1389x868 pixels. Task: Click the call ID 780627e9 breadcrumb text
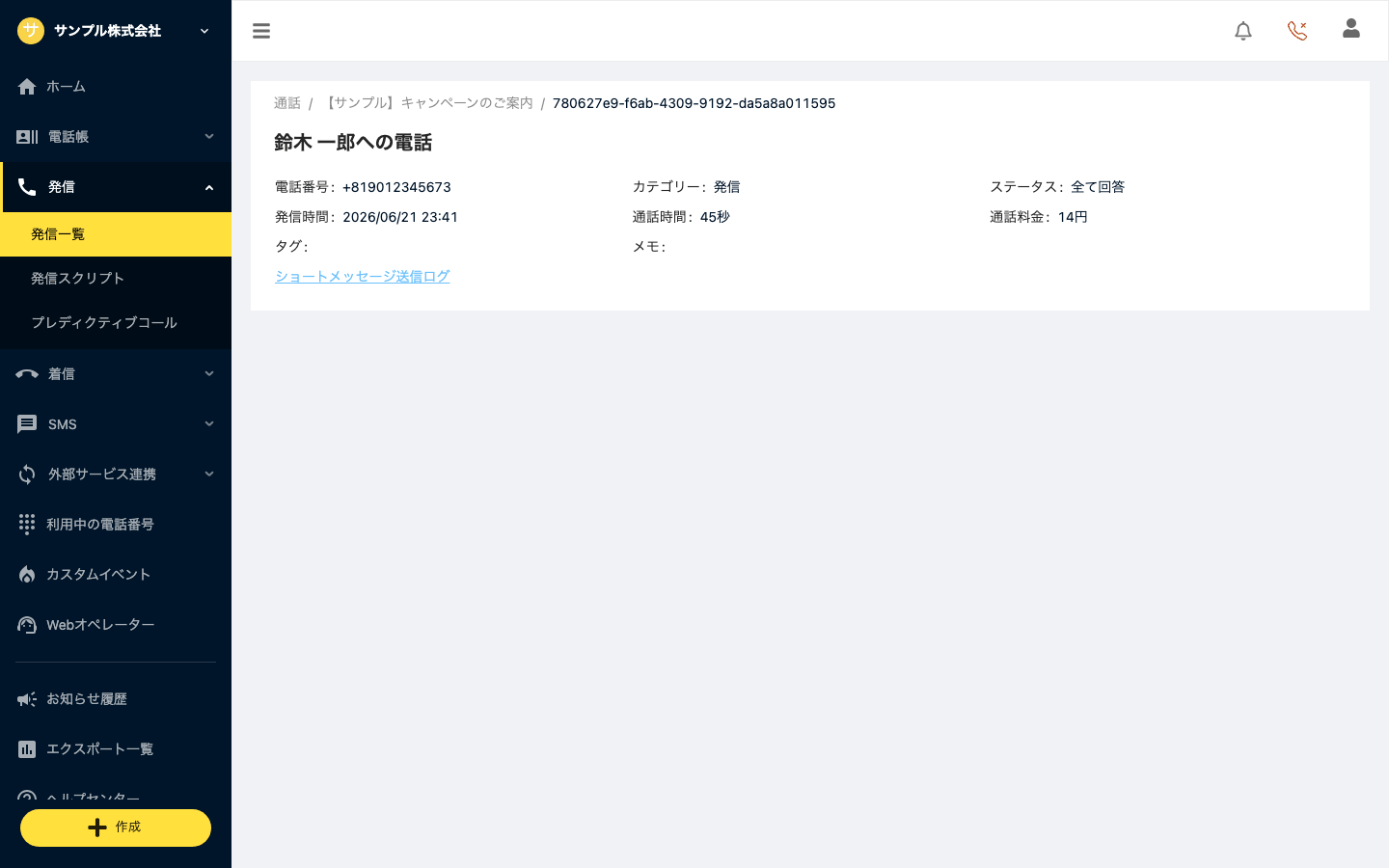pos(694,103)
